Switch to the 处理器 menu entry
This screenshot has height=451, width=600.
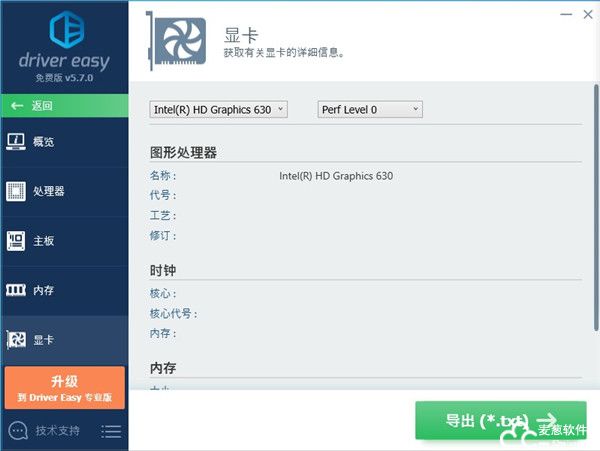[x=49, y=191]
